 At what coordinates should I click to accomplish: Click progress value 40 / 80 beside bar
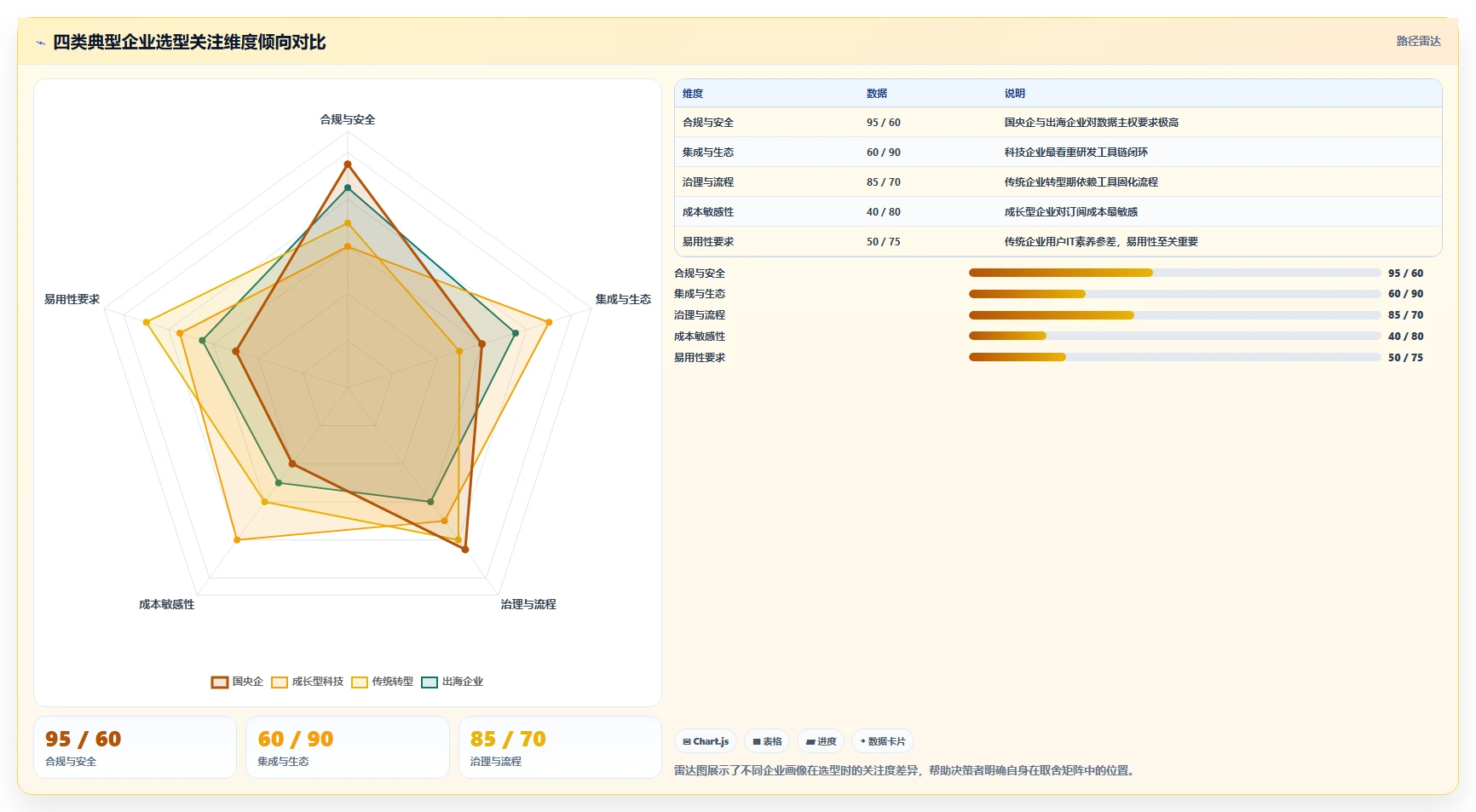coord(1405,337)
